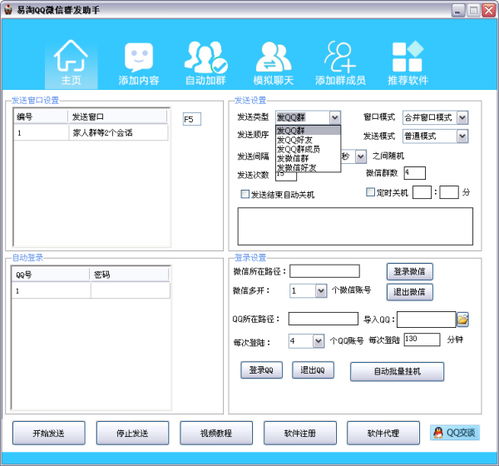Click the F5 hotkey field

192,119
